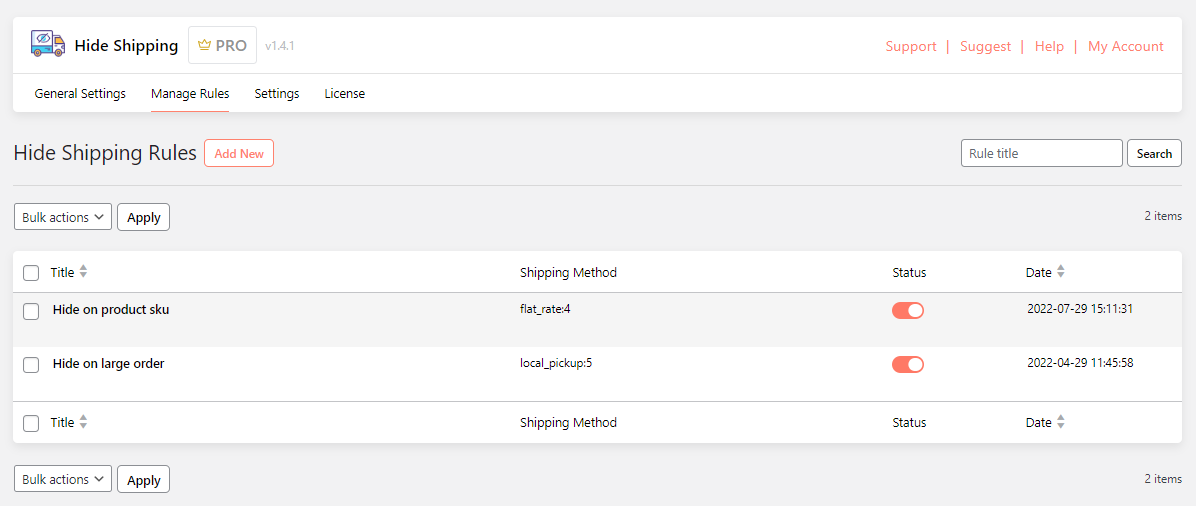1196x506 pixels.
Task: Toggle status for 'Hide on large order'
Action: coord(907,364)
